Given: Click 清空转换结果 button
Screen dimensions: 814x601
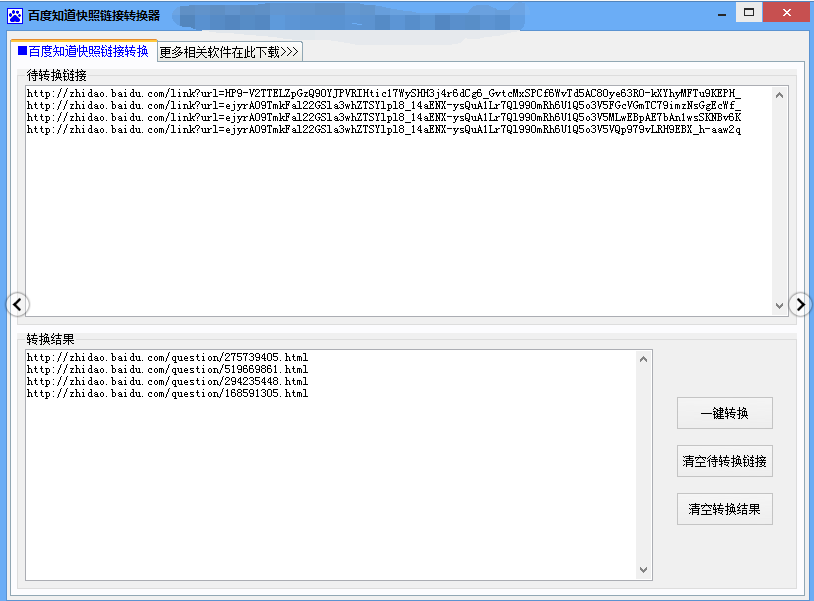Looking at the screenshot, I should tap(724, 509).
